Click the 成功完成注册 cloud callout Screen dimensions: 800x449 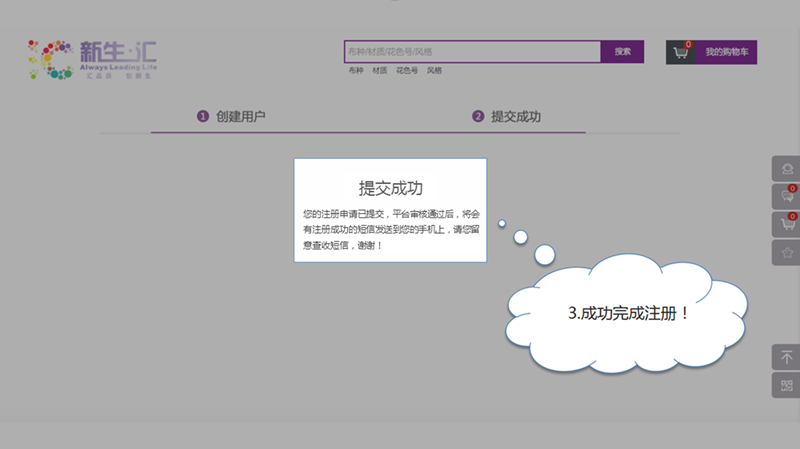628,313
